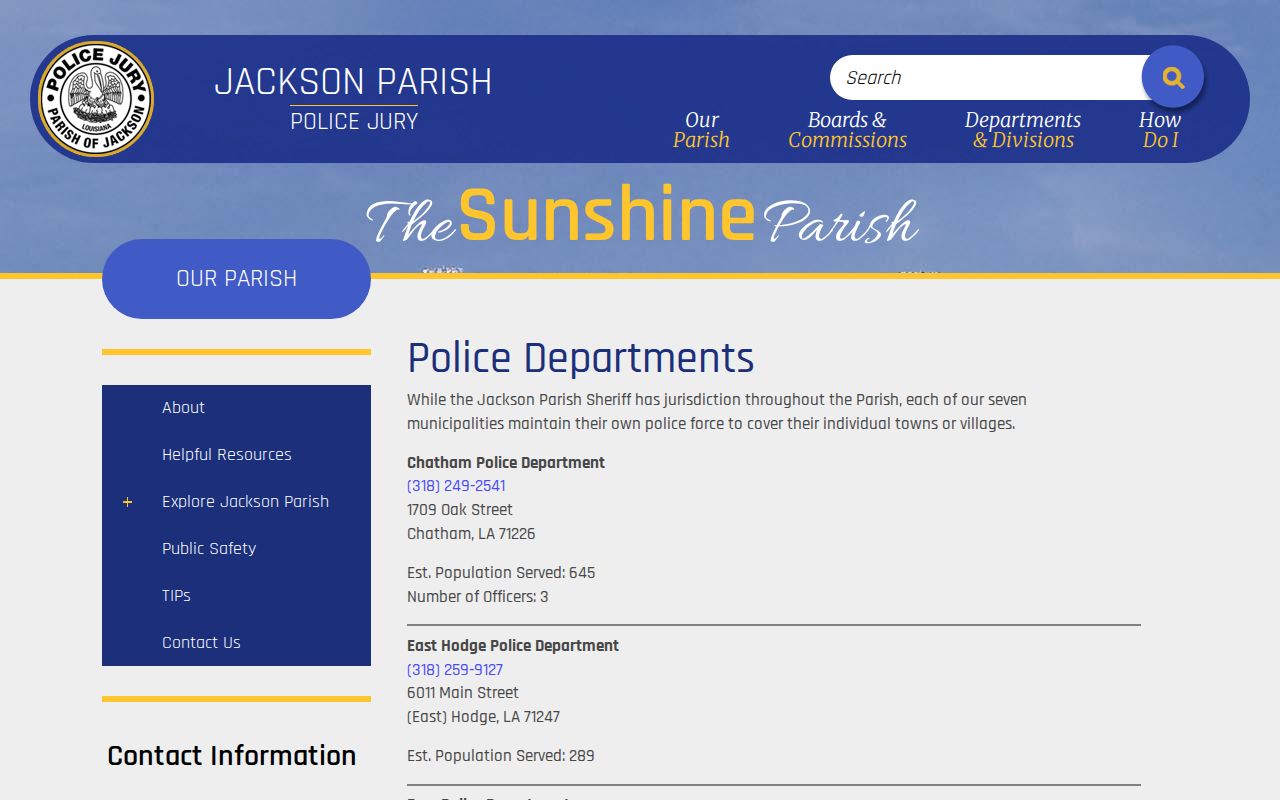Click the Police Jury seal logo
Screen dimensions: 1280x800
click(96, 99)
